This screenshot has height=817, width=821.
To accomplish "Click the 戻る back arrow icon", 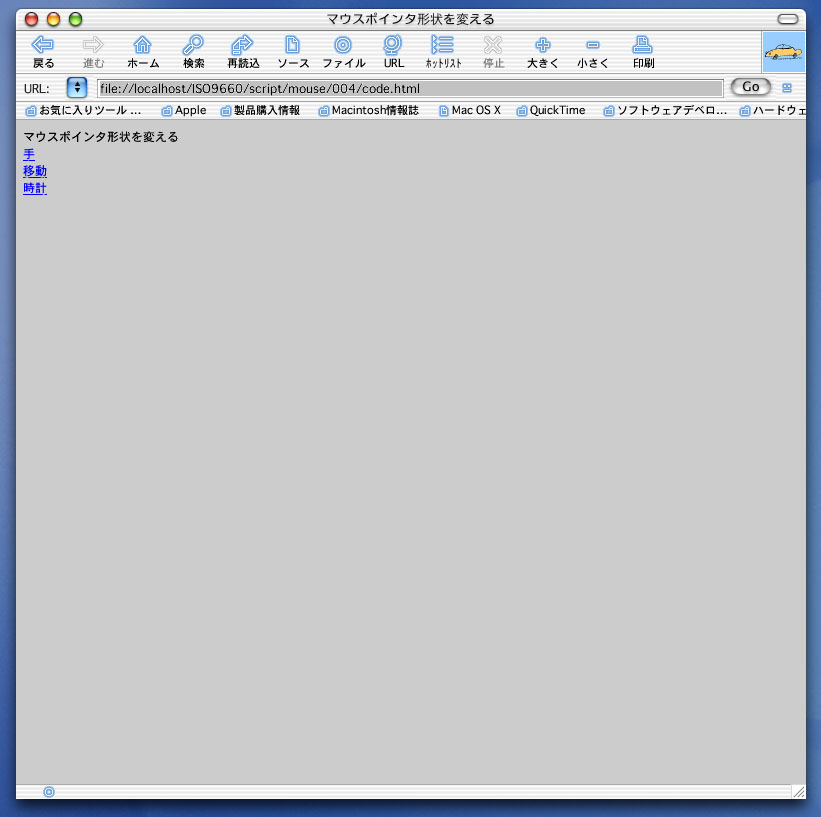I will (43, 45).
